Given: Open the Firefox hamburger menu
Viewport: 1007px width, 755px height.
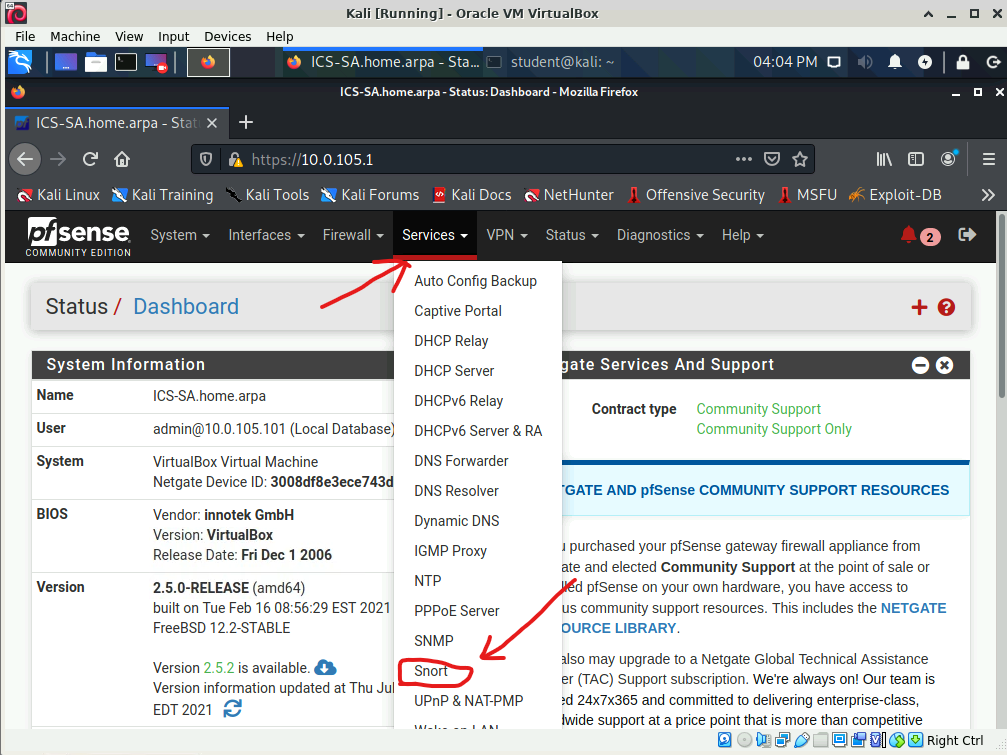Looking at the screenshot, I should tap(989, 159).
